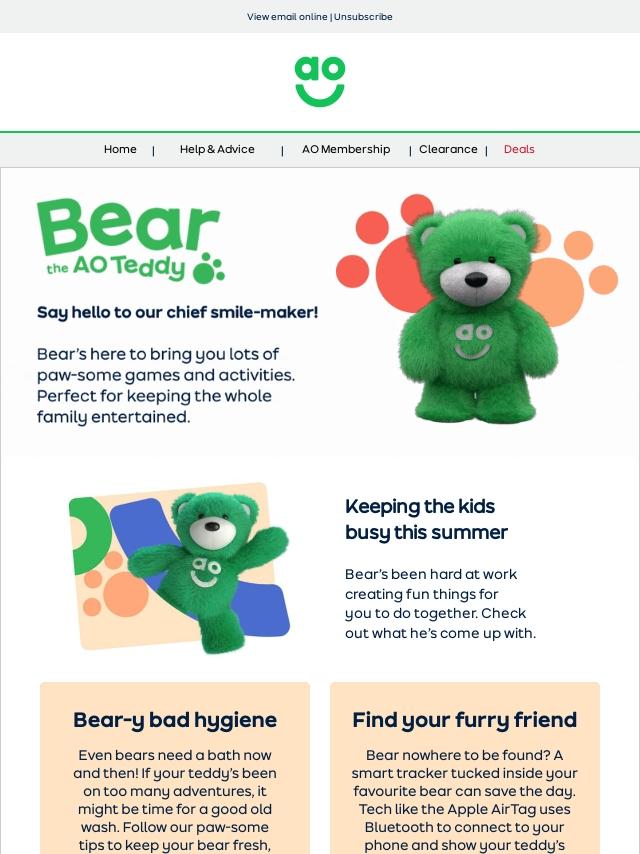Open the Help & Advice menu item
This screenshot has height=854, width=640.
[x=217, y=149]
